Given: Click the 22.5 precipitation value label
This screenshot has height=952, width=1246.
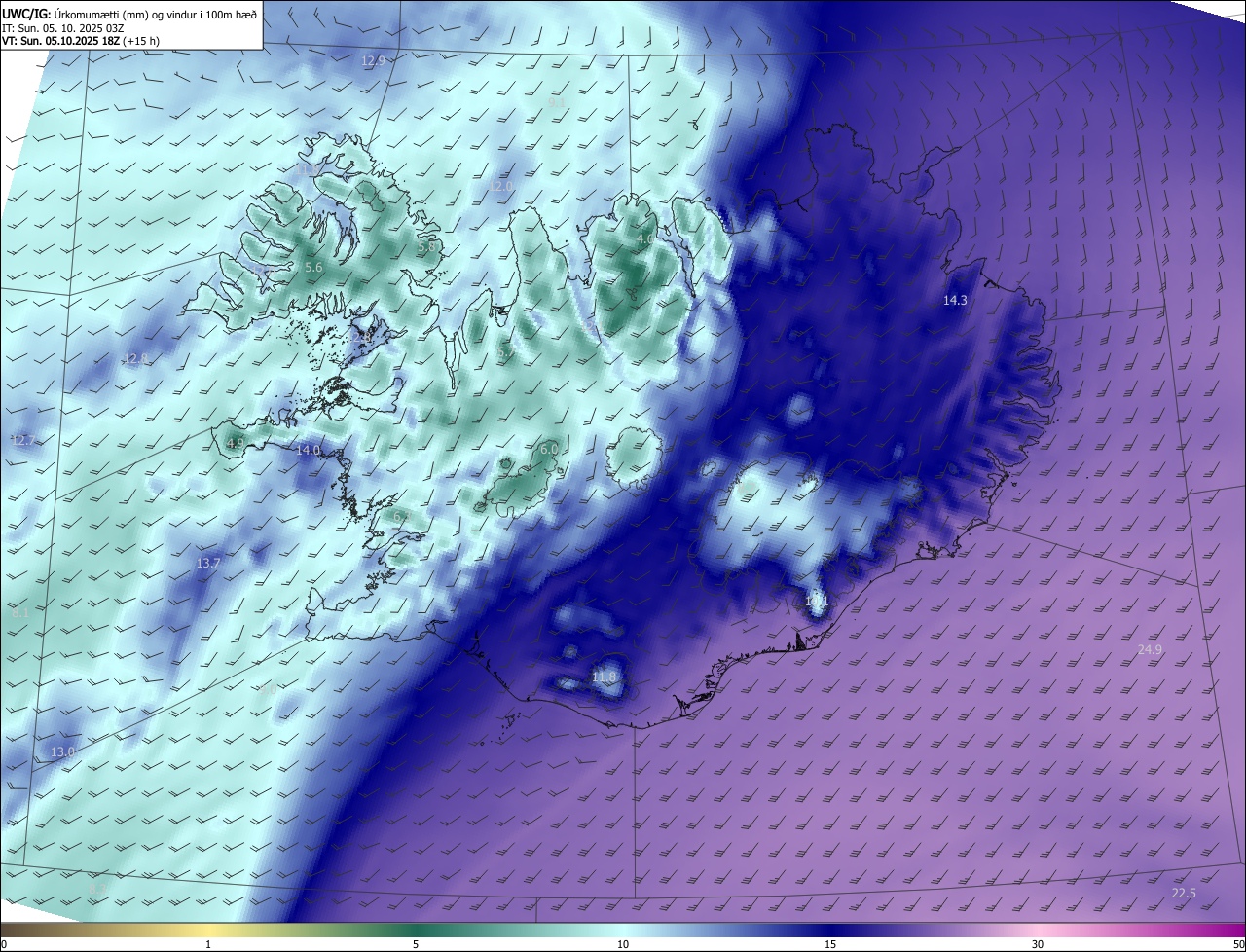Looking at the screenshot, I should click(1184, 894).
